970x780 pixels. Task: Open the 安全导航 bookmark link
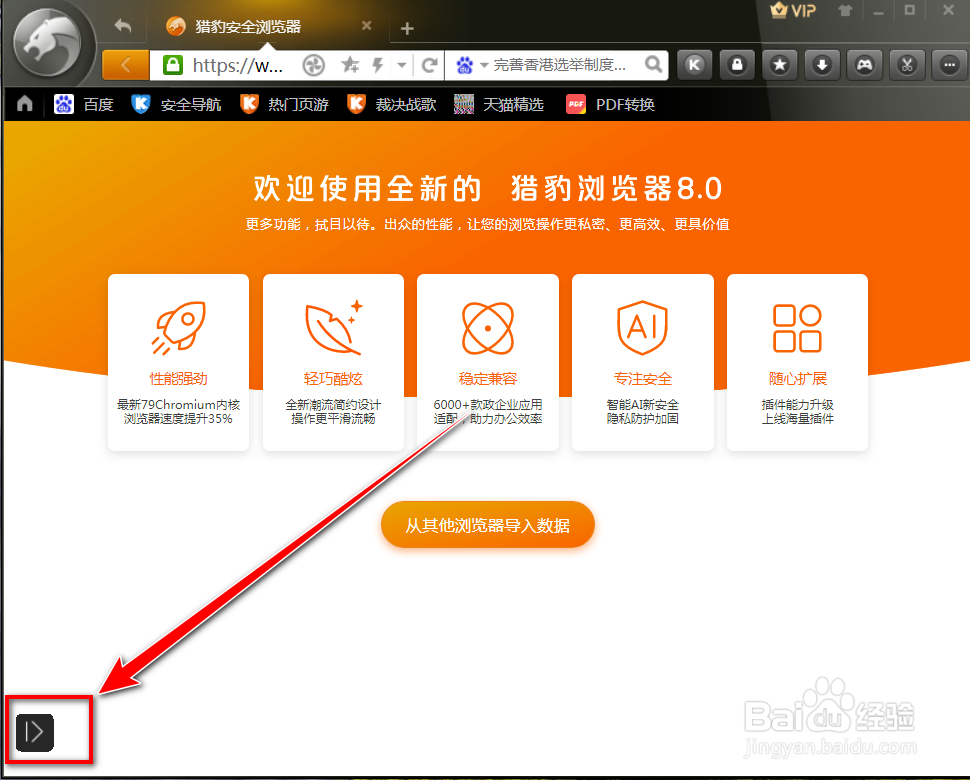(x=180, y=103)
